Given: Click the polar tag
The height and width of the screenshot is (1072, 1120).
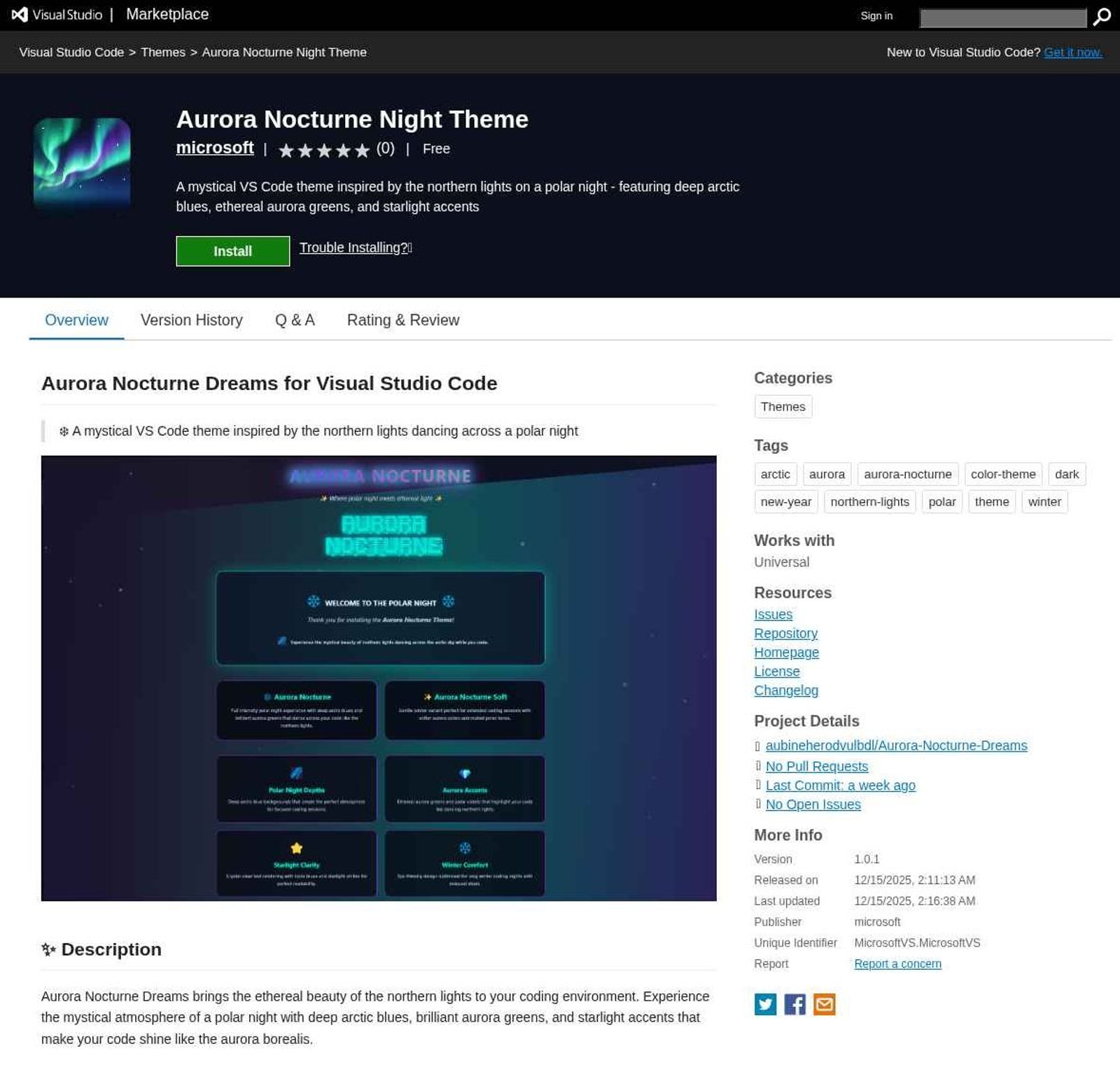Looking at the screenshot, I should pyautogui.click(x=941, y=502).
